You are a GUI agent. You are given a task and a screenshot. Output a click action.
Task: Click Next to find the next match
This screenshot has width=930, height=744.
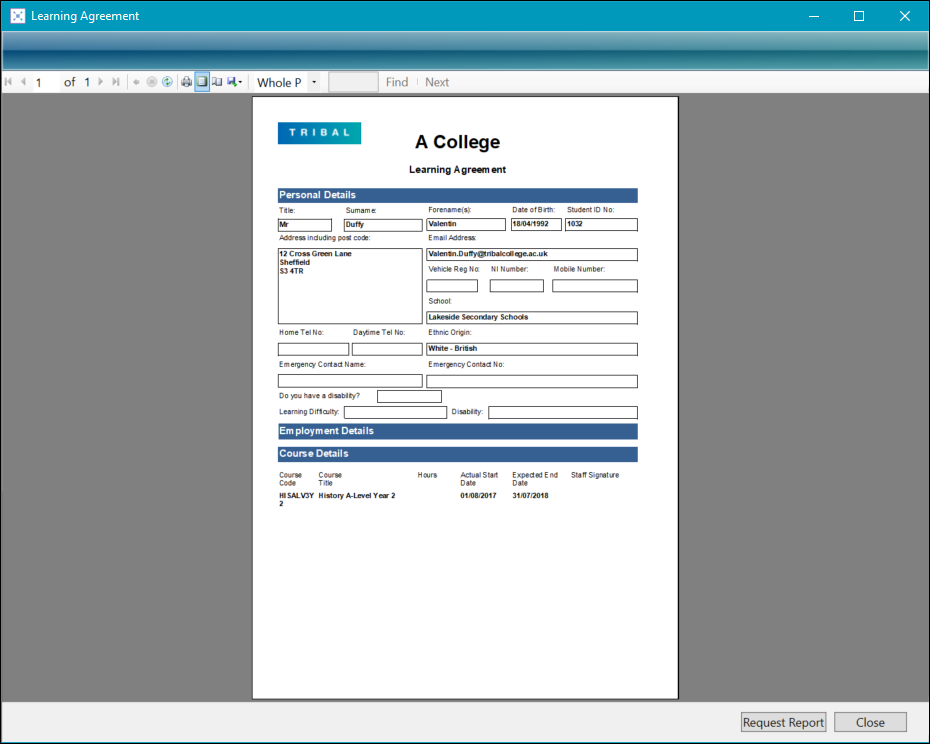pos(437,82)
